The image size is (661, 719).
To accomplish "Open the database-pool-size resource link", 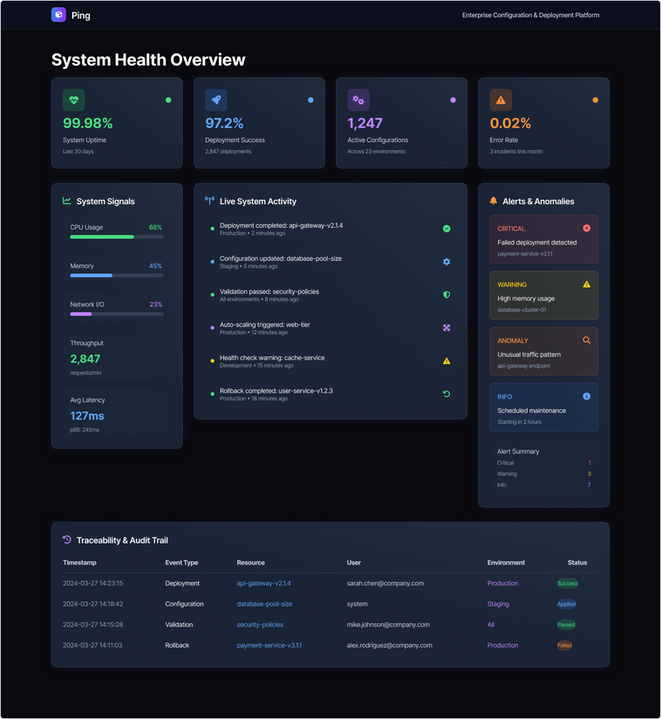I will pyautogui.click(x=264, y=604).
